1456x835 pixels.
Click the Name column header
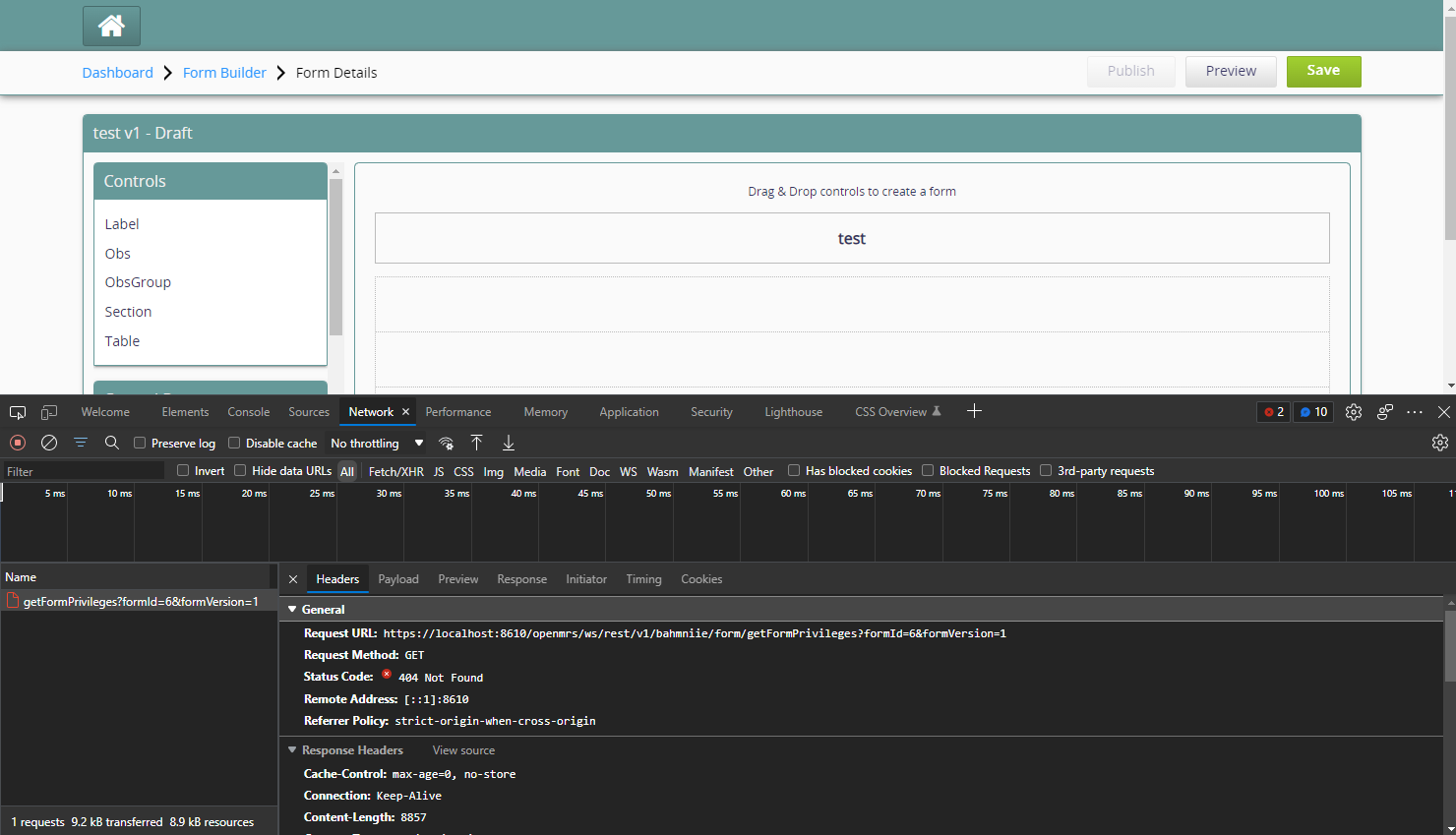[x=136, y=577]
